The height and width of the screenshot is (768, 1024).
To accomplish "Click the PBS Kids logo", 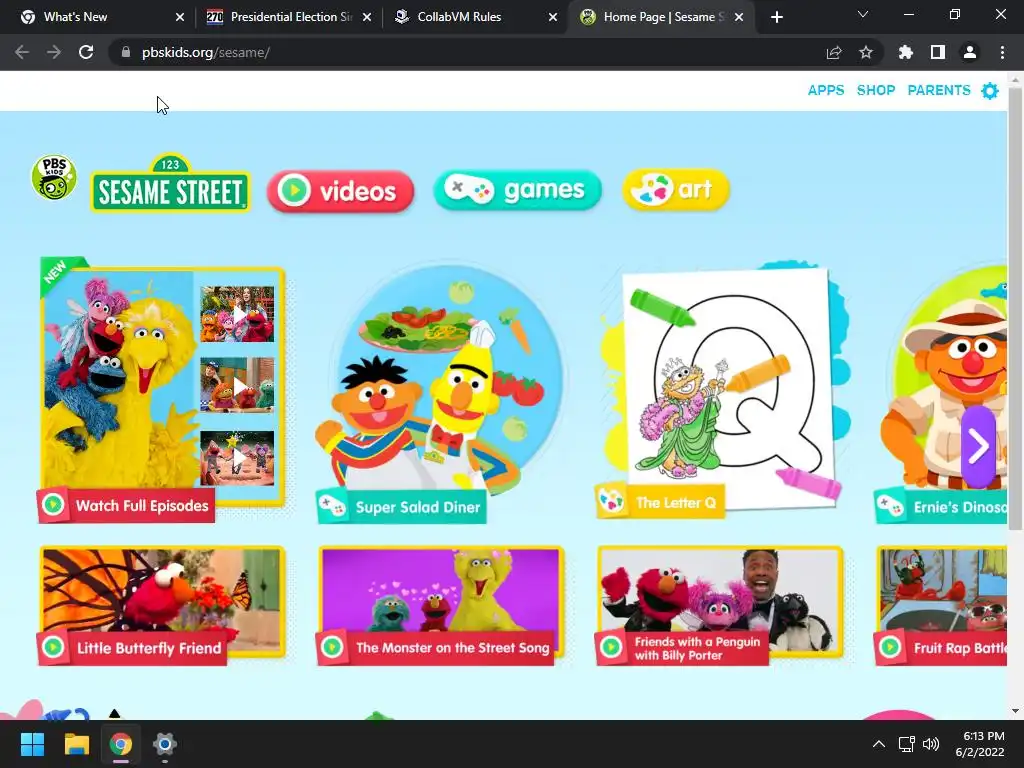I will click(54, 178).
